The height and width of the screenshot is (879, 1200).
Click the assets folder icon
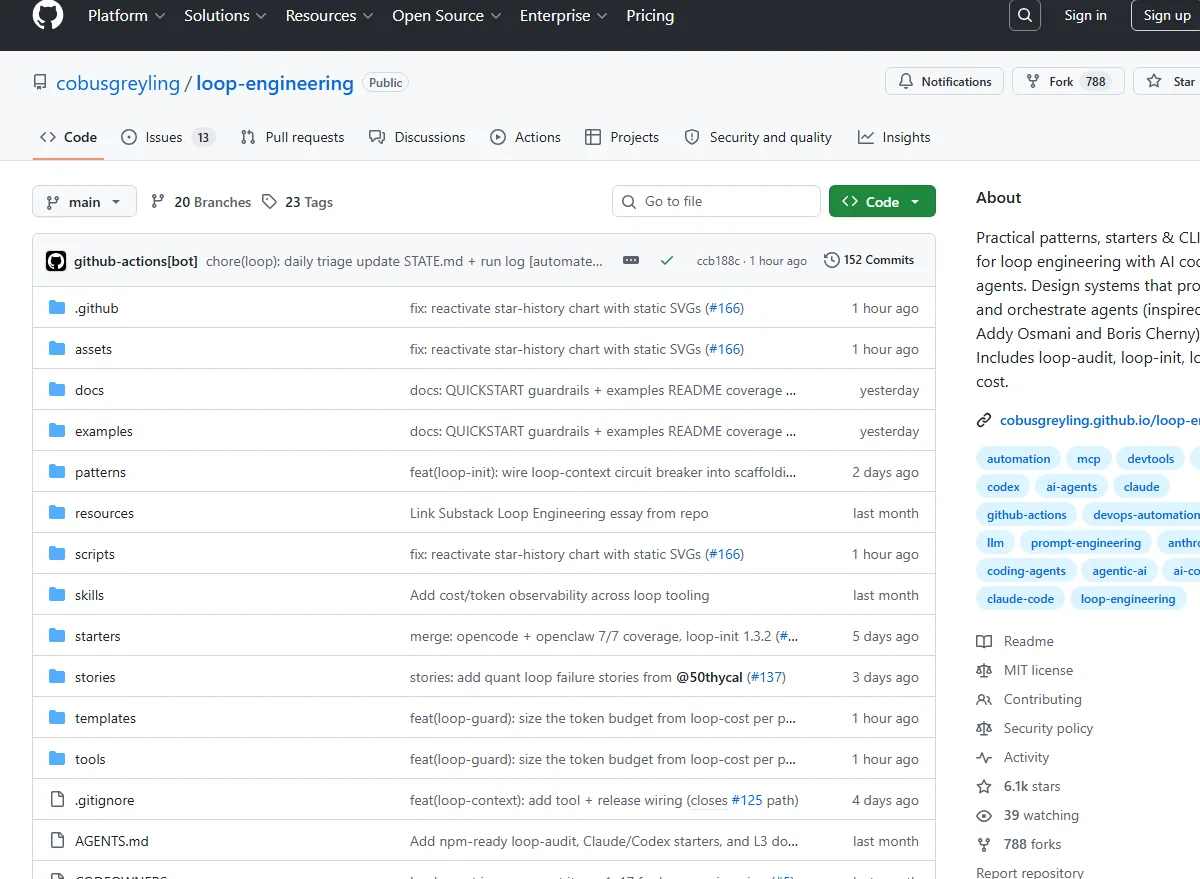(57, 349)
